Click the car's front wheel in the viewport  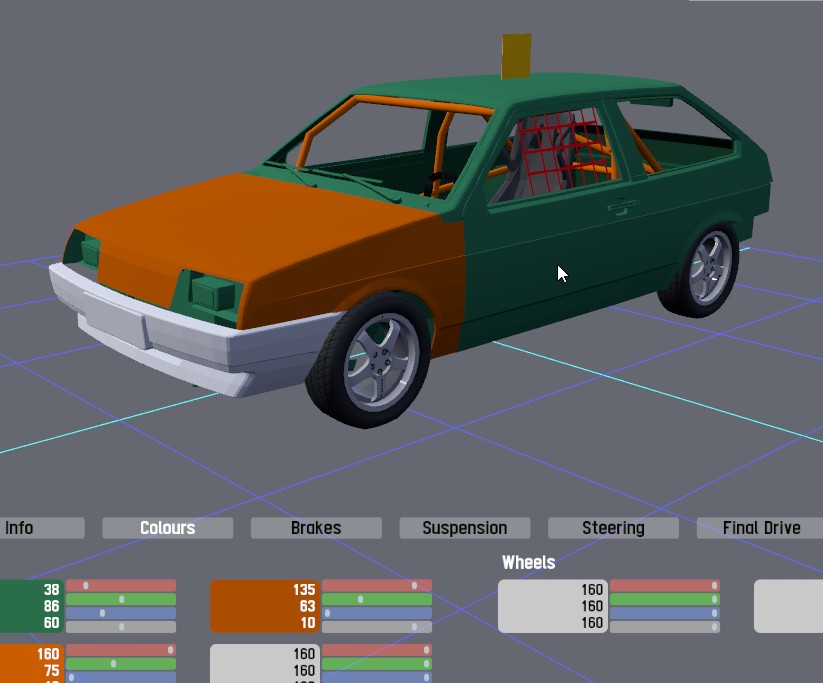[x=370, y=361]
